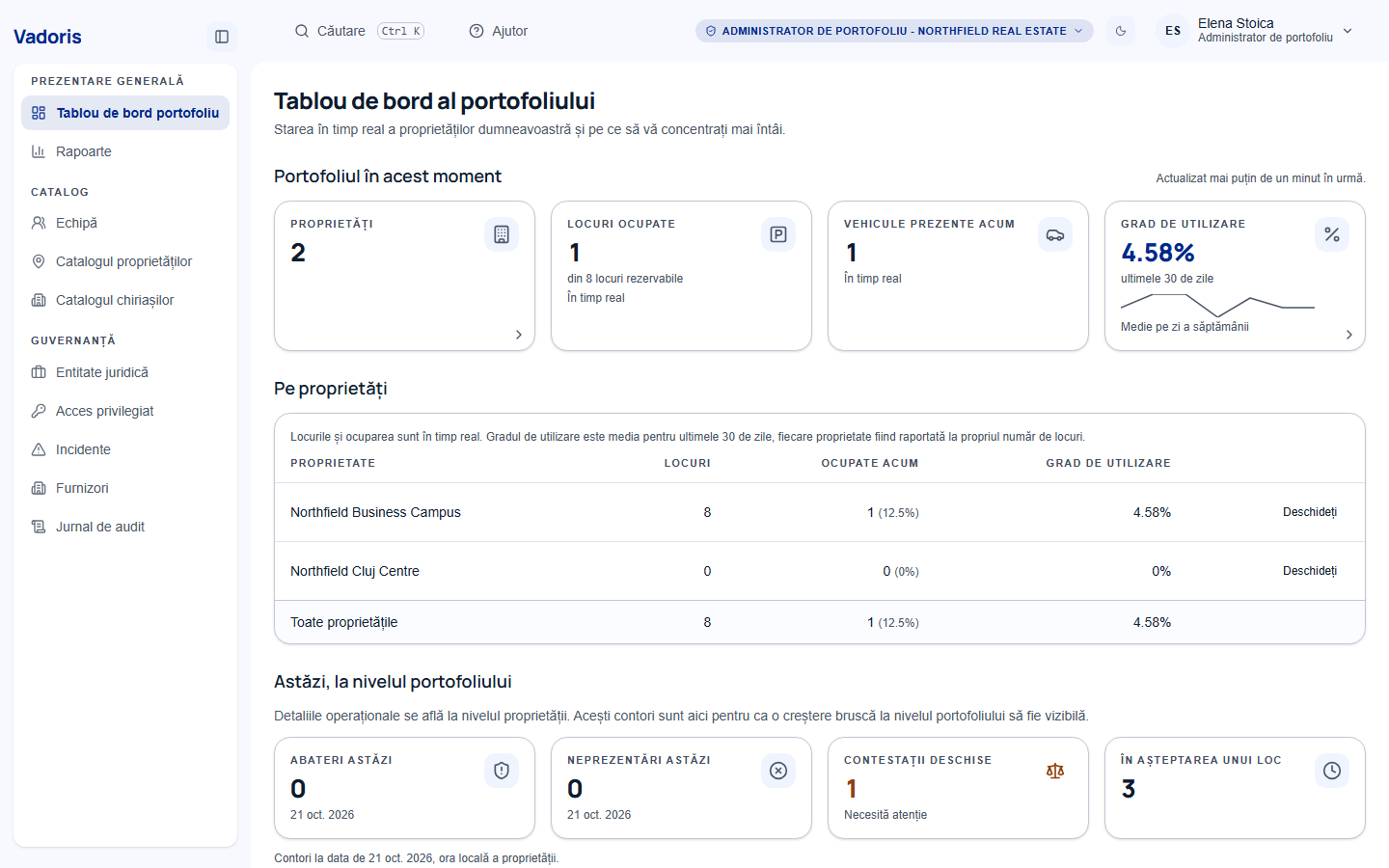The image size is (1389, 868).
Task: Click the Ocupate acum column header
Action: tap(870, 463)
